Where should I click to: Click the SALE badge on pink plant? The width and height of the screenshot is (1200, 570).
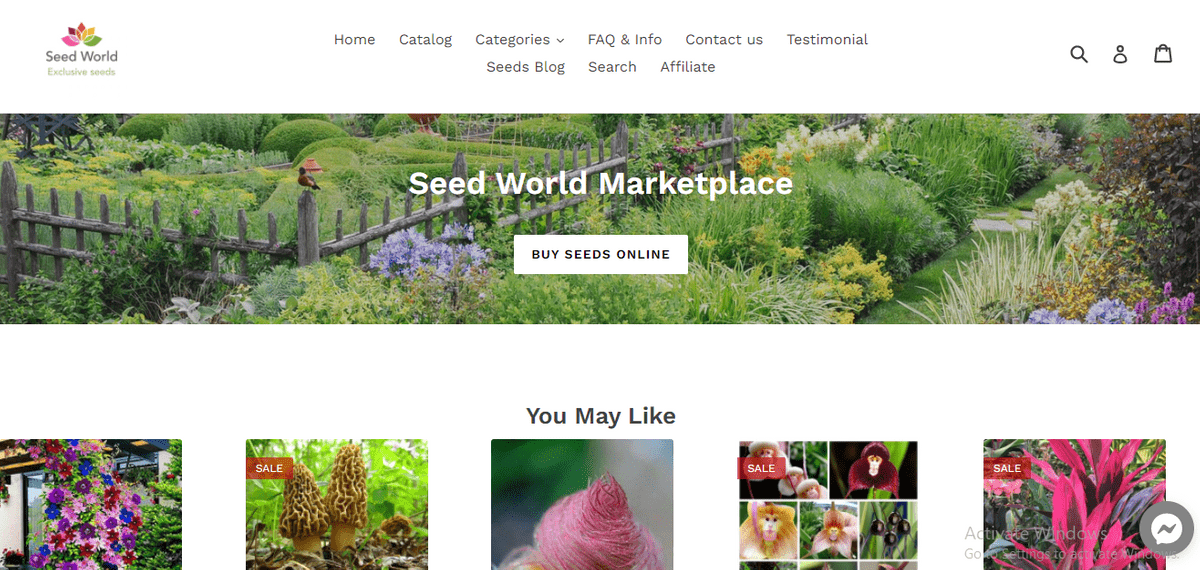tap(1007, 468)
